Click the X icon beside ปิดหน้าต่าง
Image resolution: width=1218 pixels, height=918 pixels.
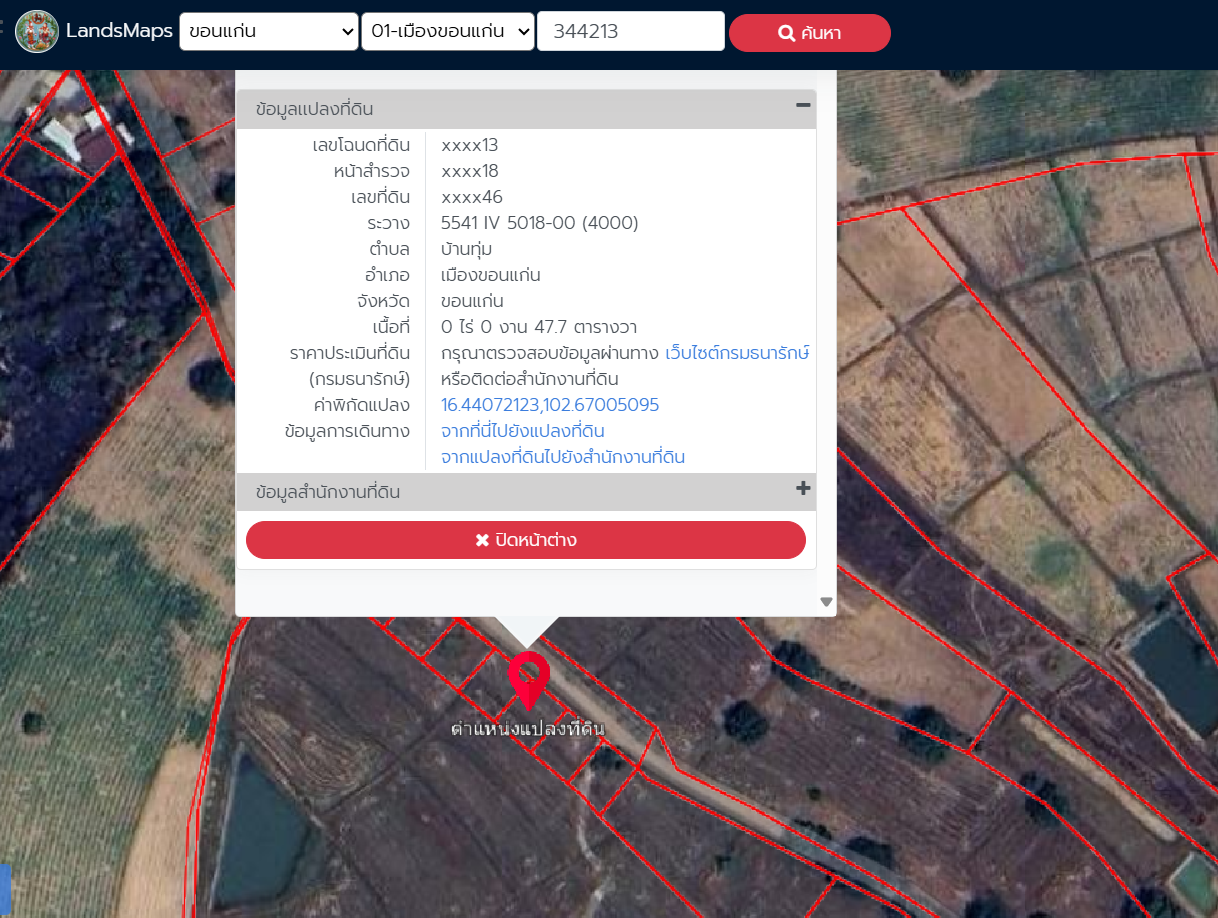[482, 540]
